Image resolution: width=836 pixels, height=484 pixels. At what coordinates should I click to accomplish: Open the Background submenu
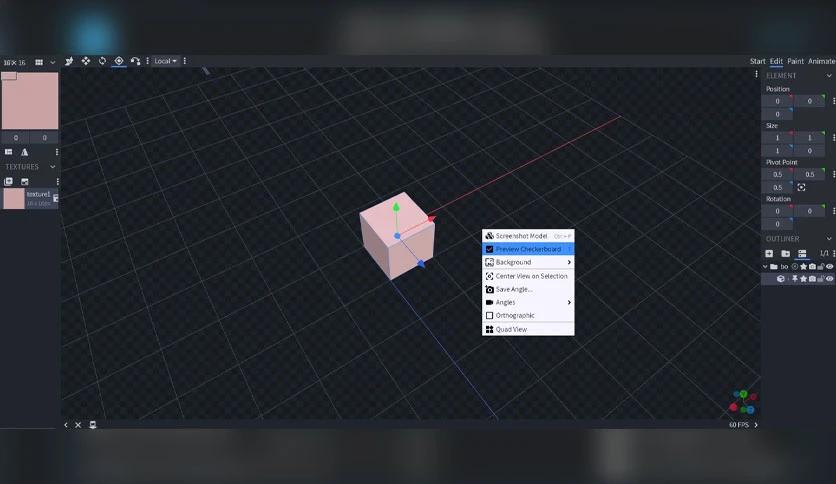tap(528, 262)
